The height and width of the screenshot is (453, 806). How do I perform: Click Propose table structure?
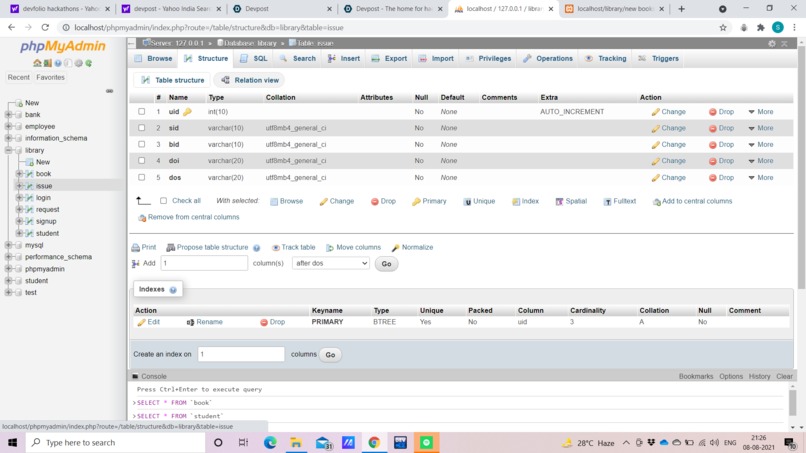coord(207,247)
